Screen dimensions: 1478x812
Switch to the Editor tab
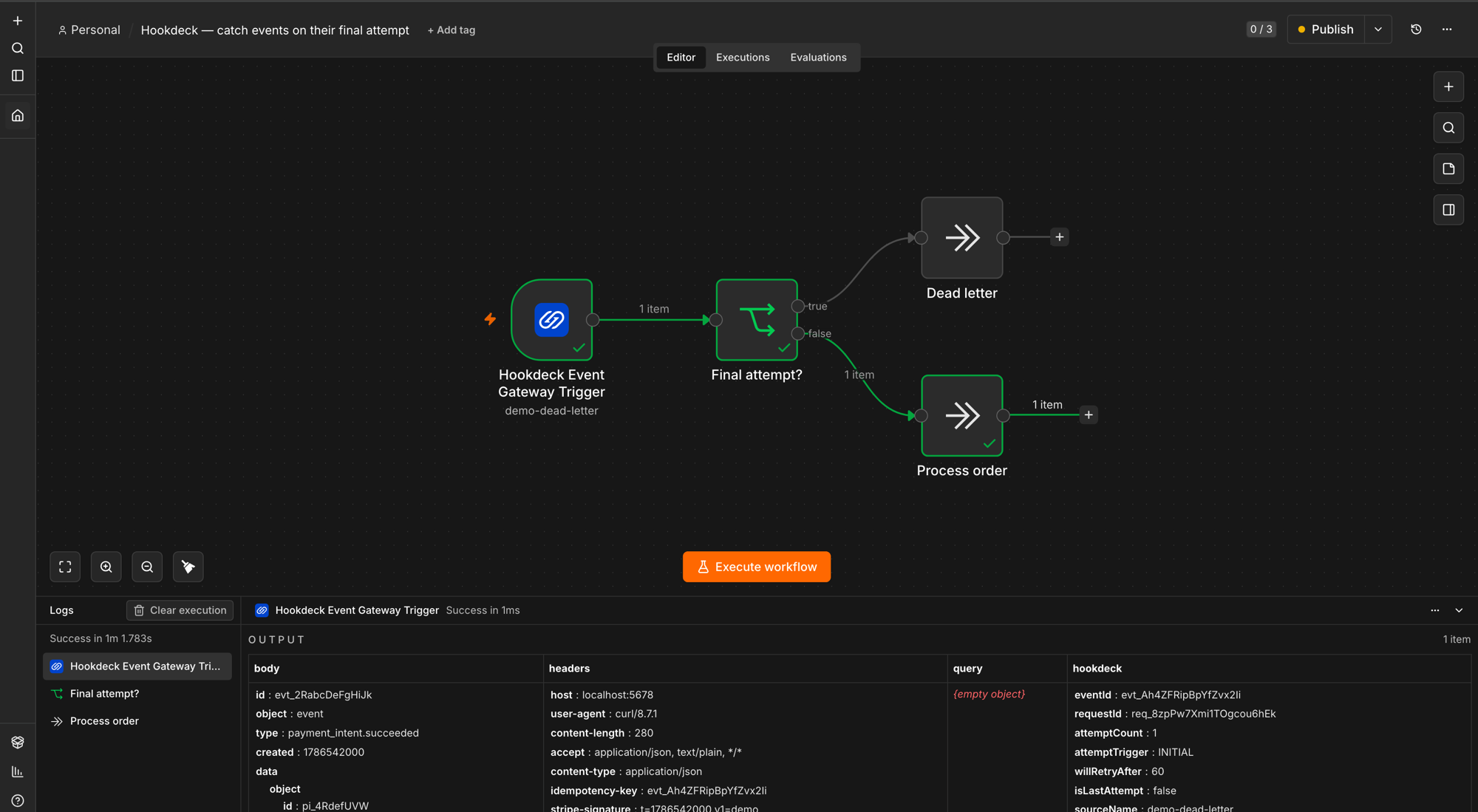681,57
